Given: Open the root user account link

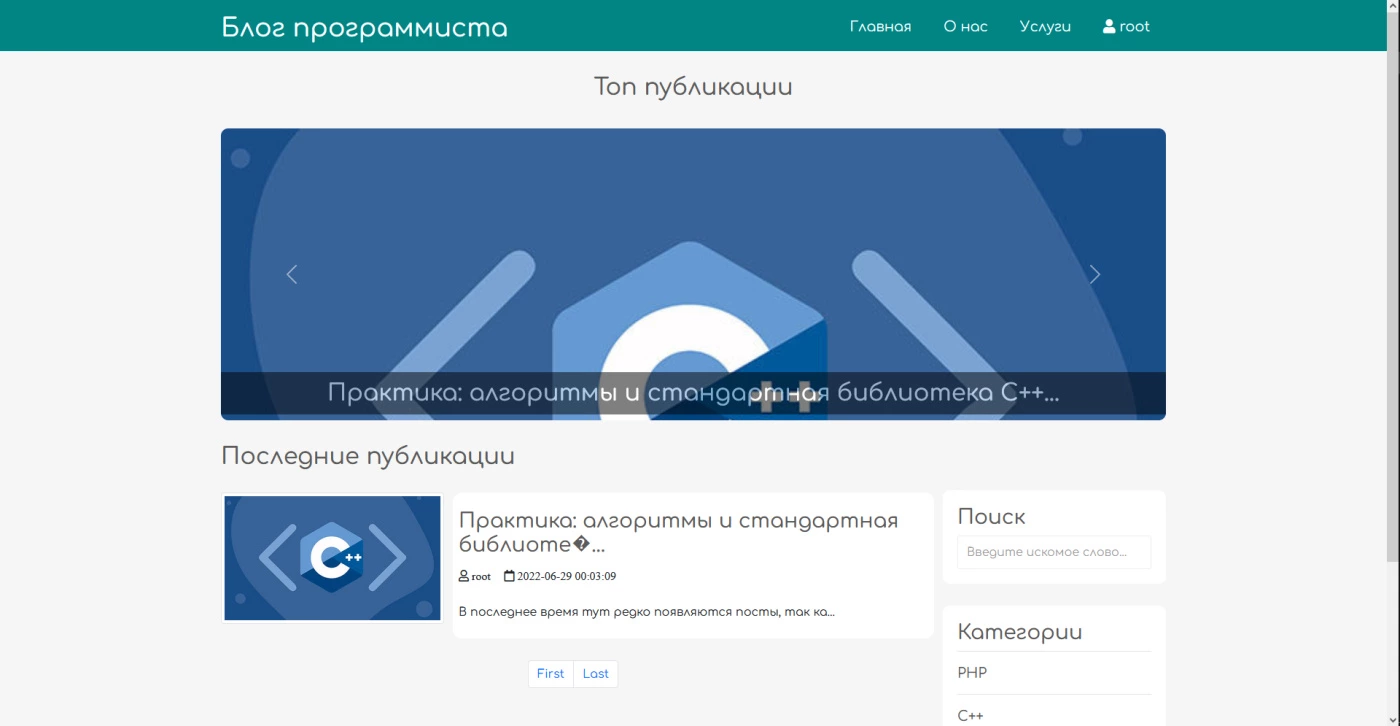Looking at the screenshot, I should point(1126,27).
